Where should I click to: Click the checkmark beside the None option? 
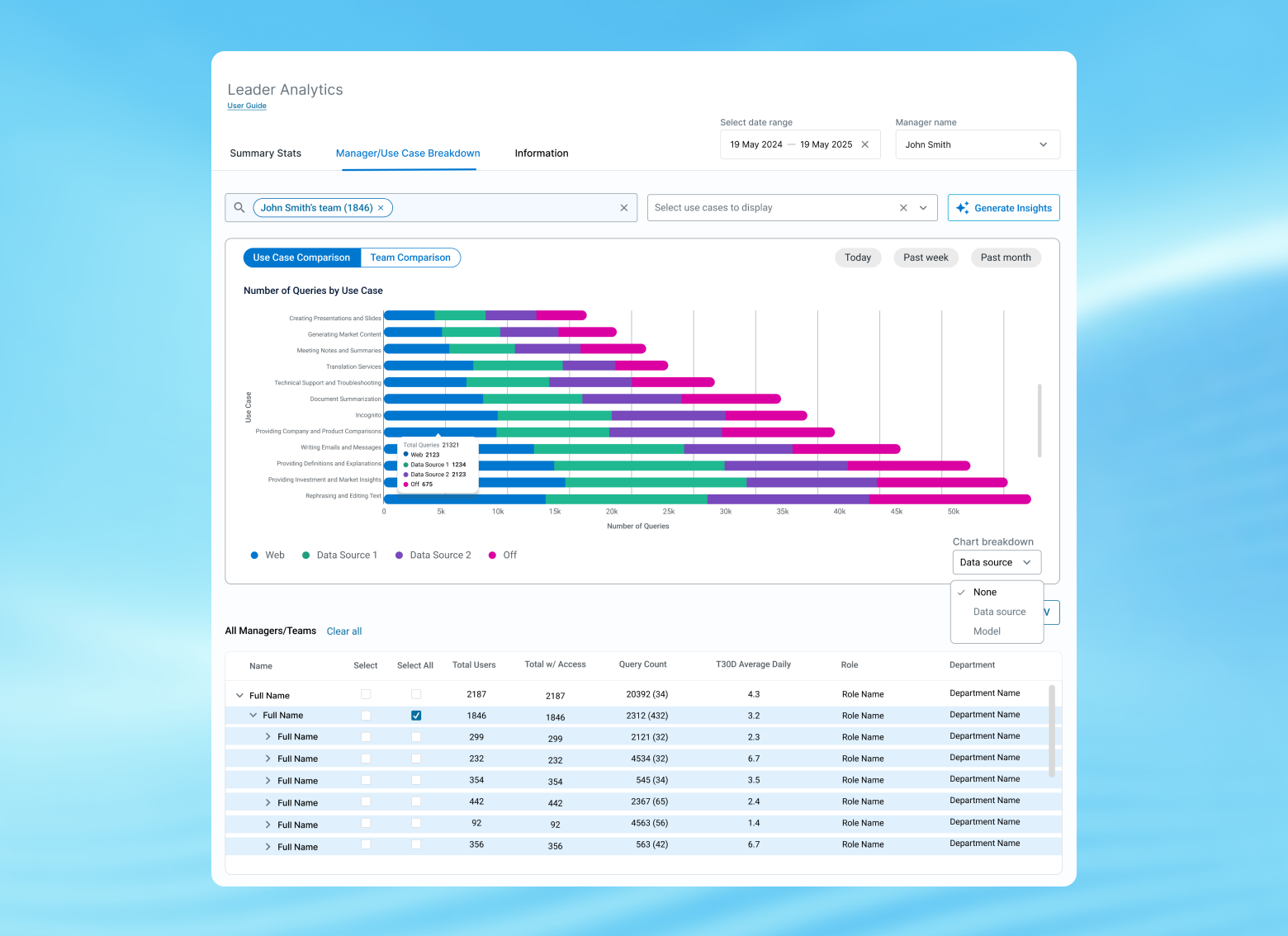click(x=962, y=593)
